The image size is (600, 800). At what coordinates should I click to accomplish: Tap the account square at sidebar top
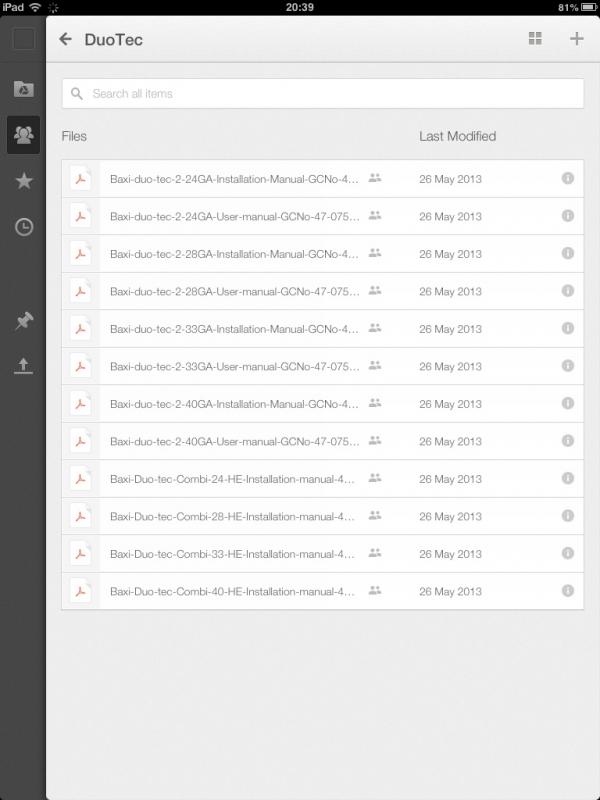point(23,40)
